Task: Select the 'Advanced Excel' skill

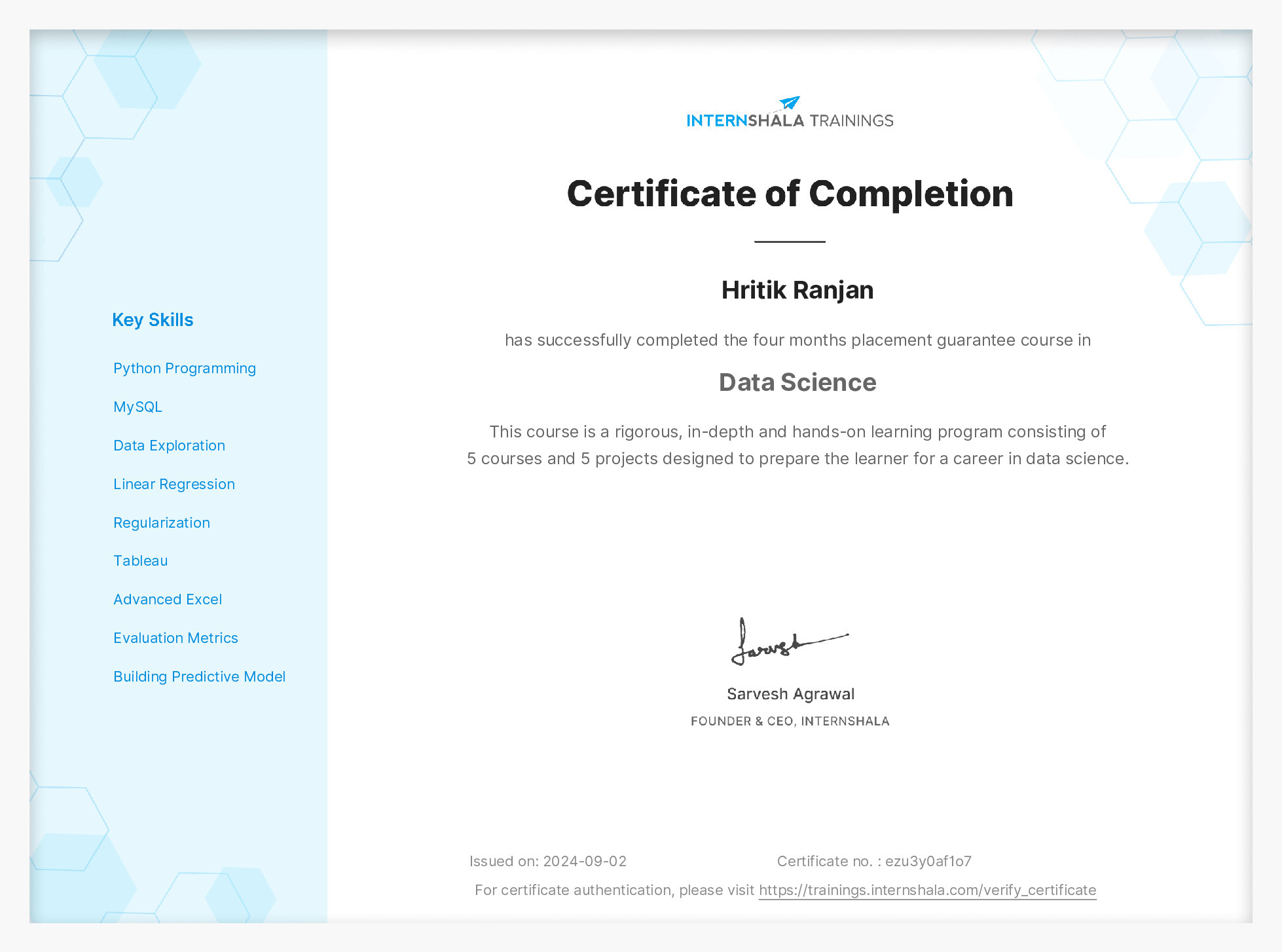Action: point(168,600)
